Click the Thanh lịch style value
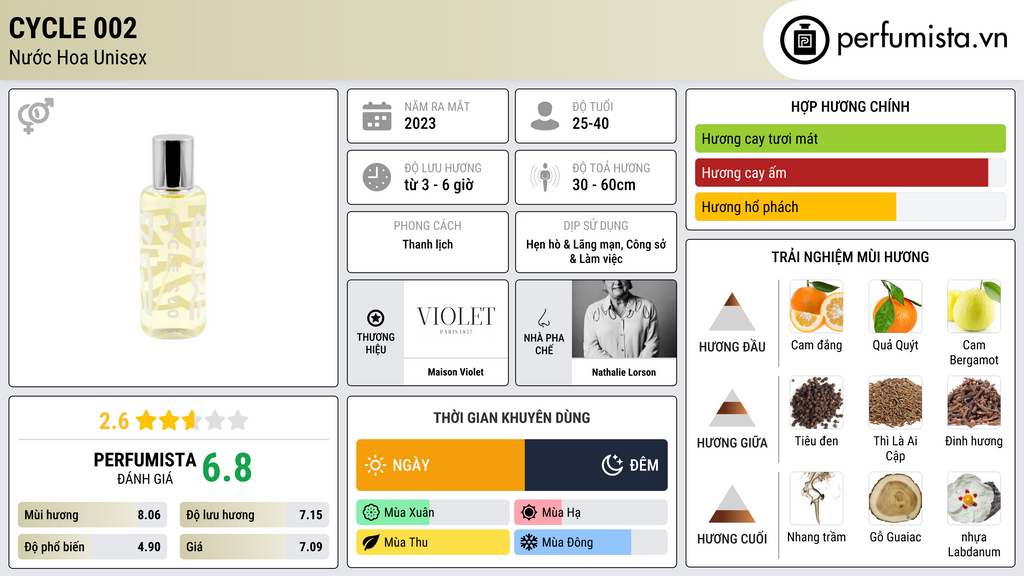 coord(428,244)
